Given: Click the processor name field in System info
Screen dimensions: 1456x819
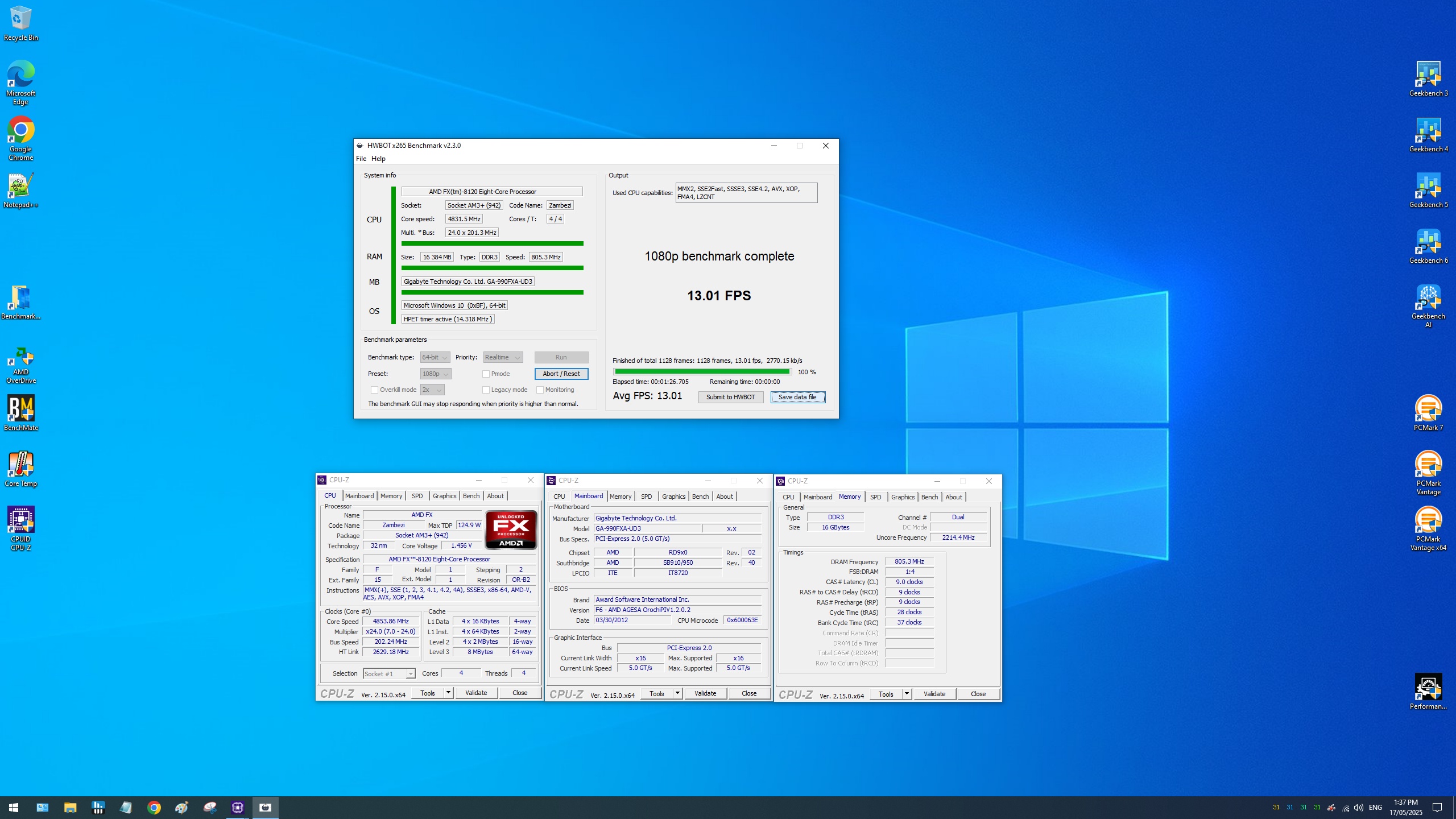Looking at the screenshot, I should (x=492, y=192).
